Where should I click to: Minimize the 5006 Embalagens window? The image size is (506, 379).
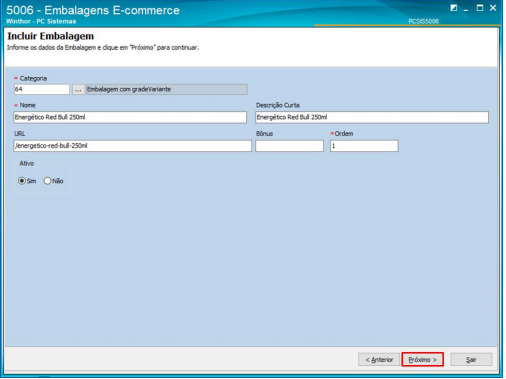(x=466, y=9)
